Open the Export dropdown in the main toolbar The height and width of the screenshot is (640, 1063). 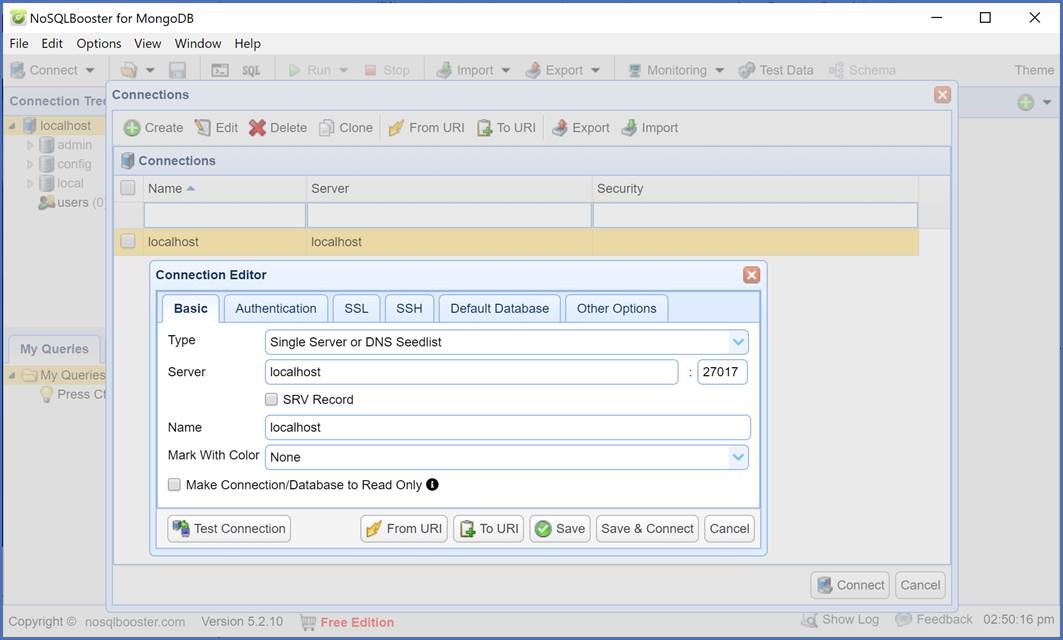click(595, 70)
